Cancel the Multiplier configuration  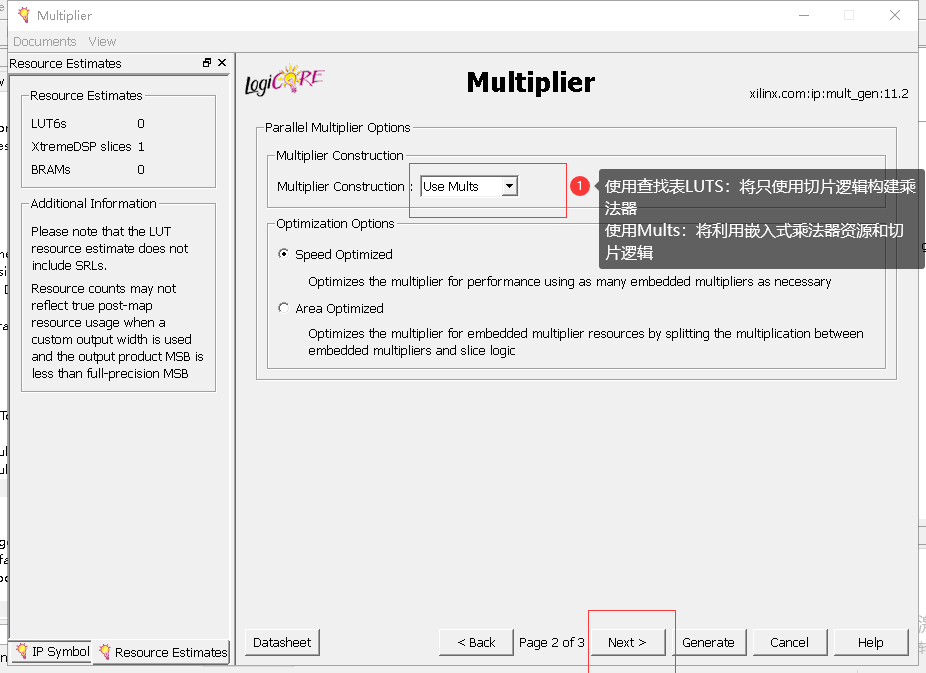pyautogui.click(x=789, y=641)
